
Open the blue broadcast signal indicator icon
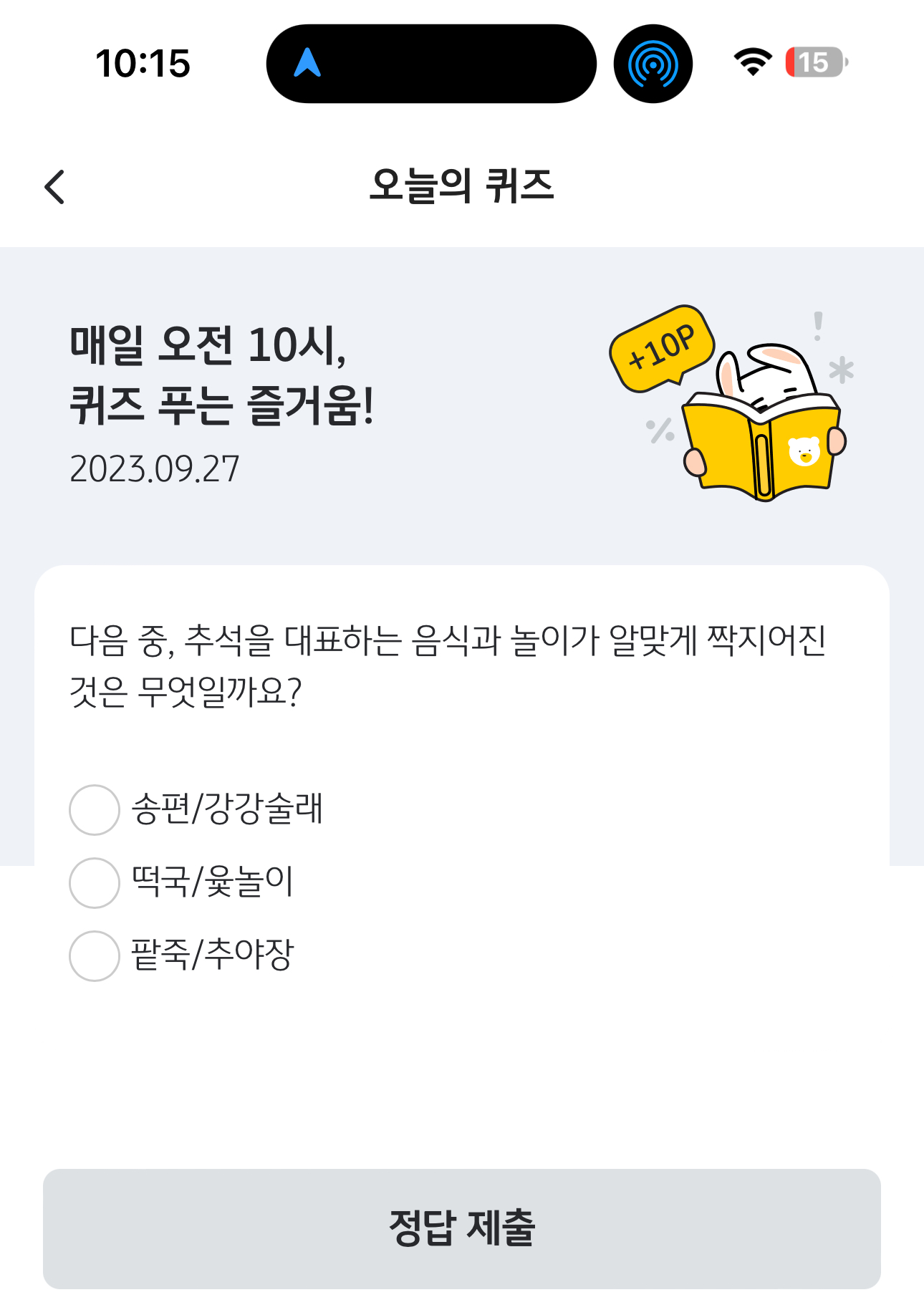click(x=653, y=64)
